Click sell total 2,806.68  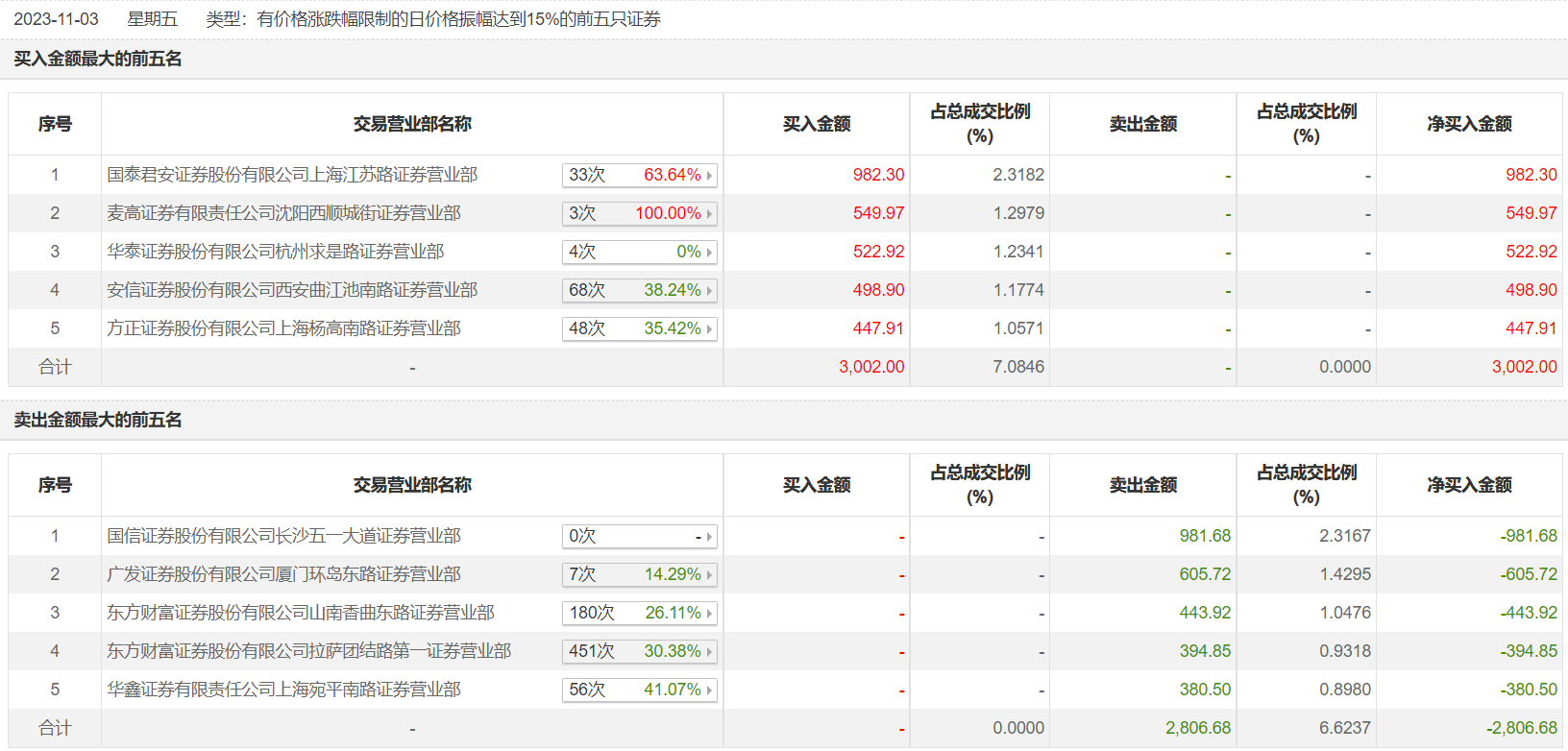click(x=1198, y=728)
